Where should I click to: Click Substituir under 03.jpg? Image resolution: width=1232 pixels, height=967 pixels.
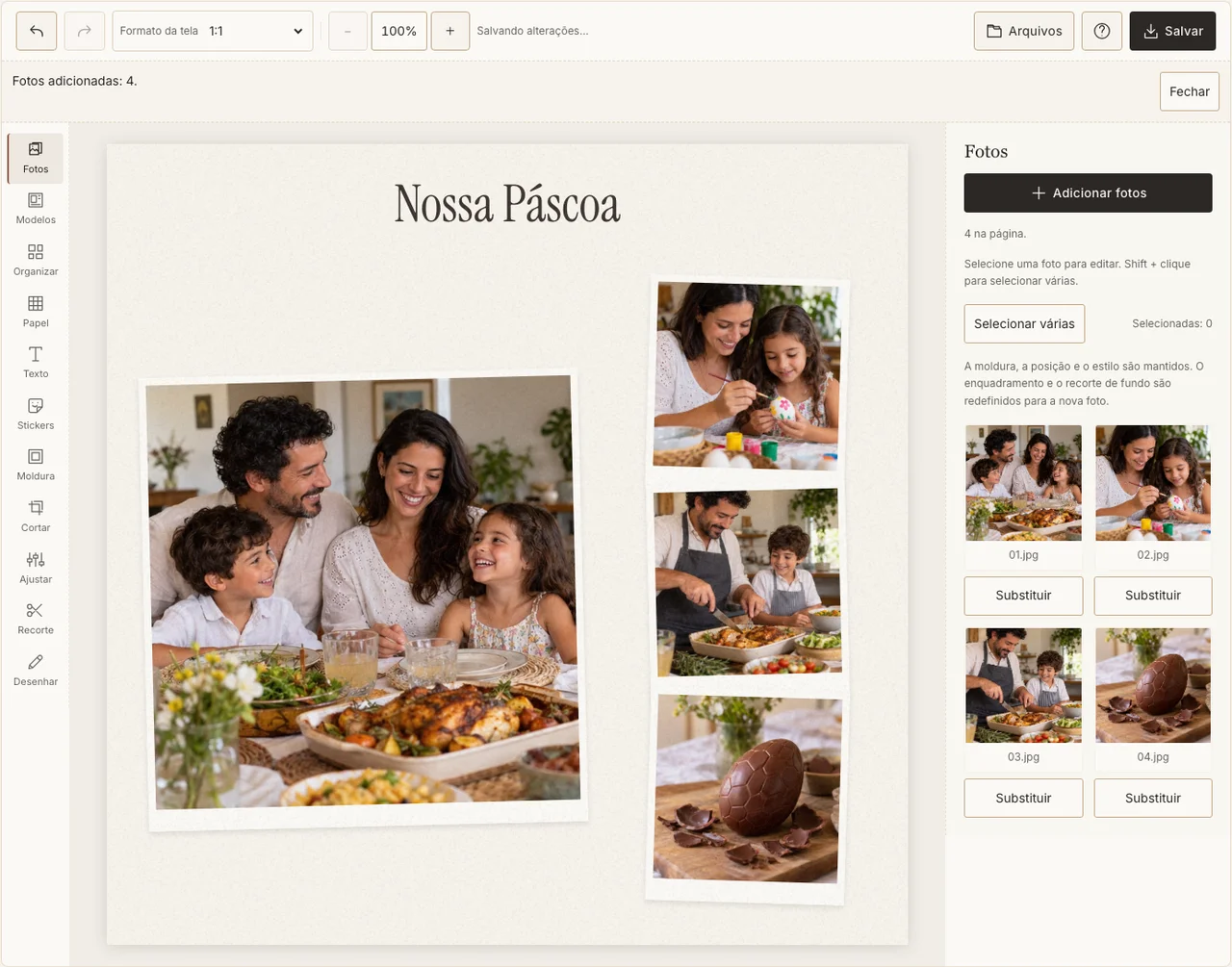[x=1023, y=798]
